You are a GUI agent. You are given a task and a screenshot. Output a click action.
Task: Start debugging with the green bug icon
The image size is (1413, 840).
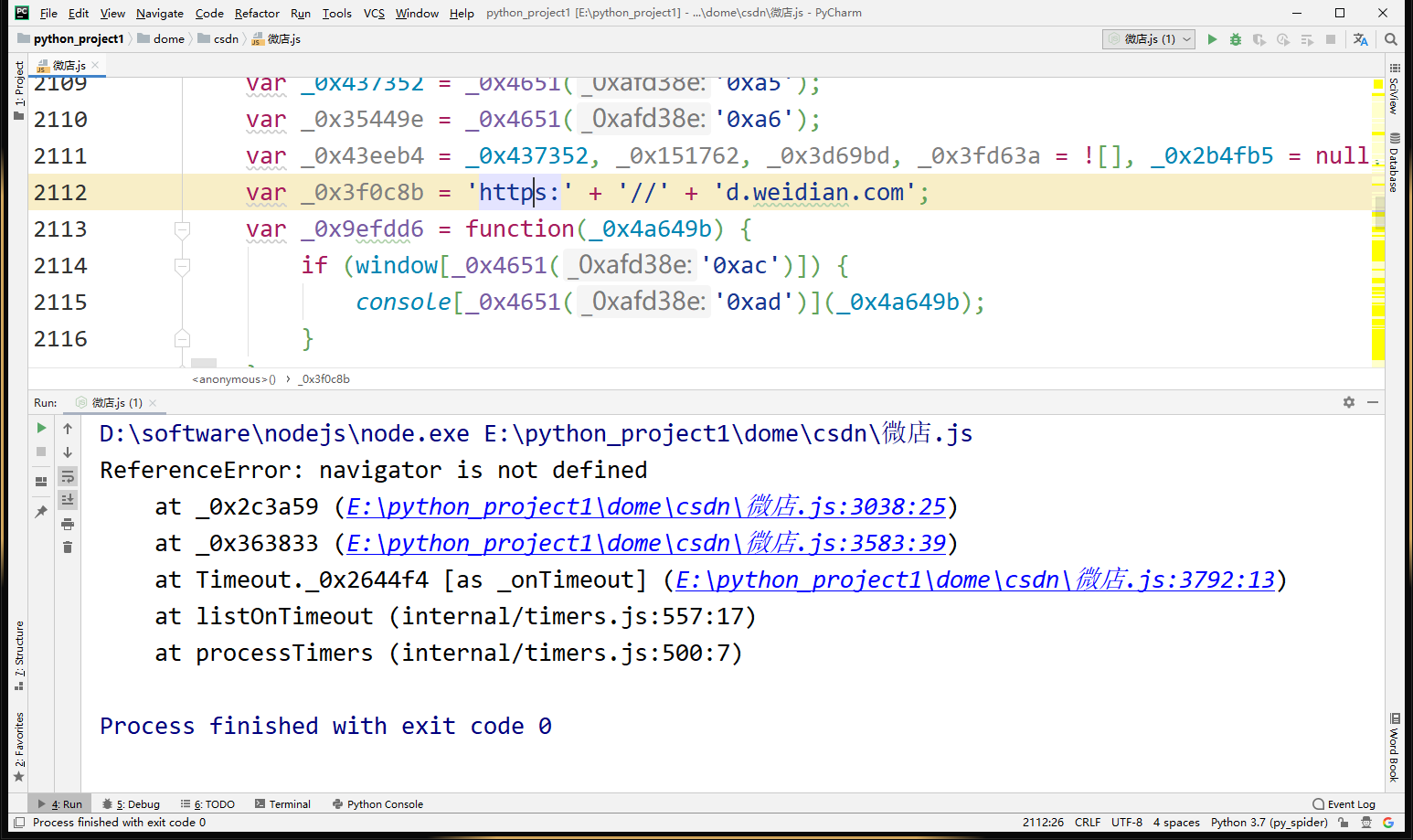[x=1236, y=39]
